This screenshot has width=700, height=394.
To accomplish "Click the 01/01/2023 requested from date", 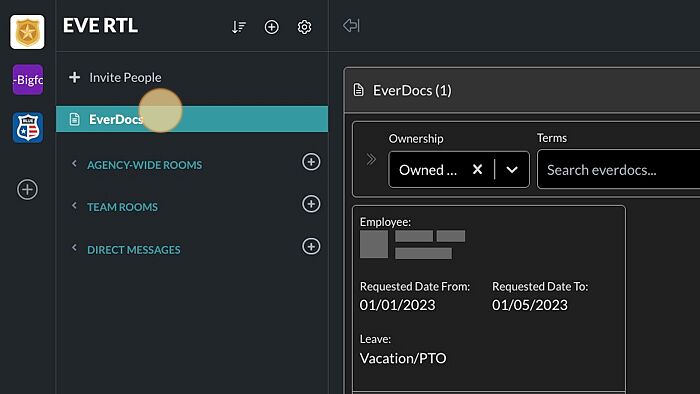I will [397, 305].
